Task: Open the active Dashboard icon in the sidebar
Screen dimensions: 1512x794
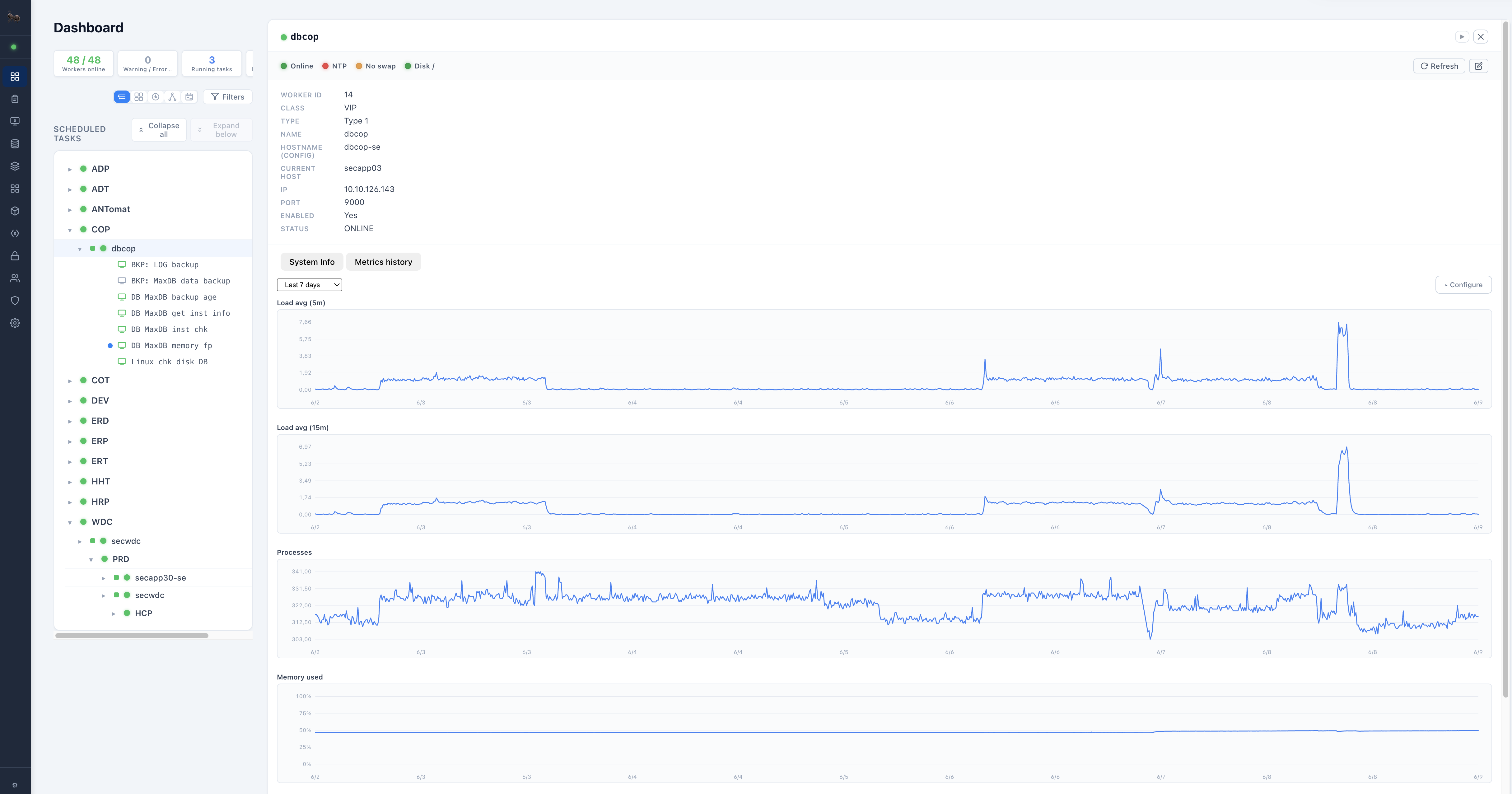Action: [15, 77]
